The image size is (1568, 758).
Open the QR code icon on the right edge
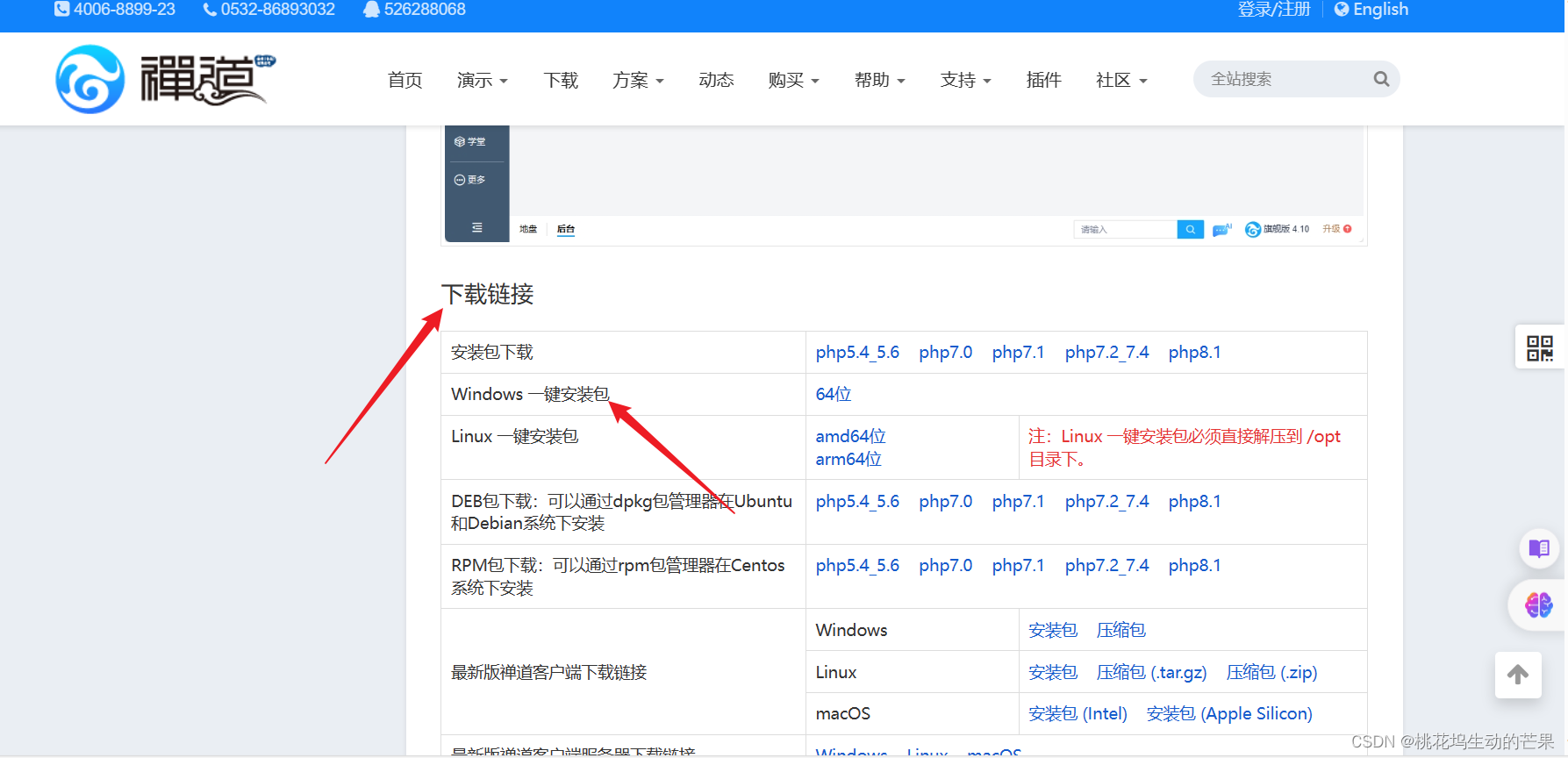point(1540,347)
